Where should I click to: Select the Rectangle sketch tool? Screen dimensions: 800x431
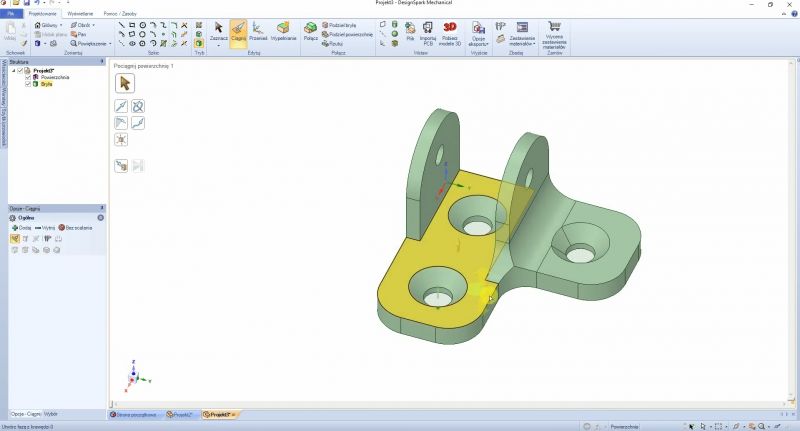tap(132, 25)
